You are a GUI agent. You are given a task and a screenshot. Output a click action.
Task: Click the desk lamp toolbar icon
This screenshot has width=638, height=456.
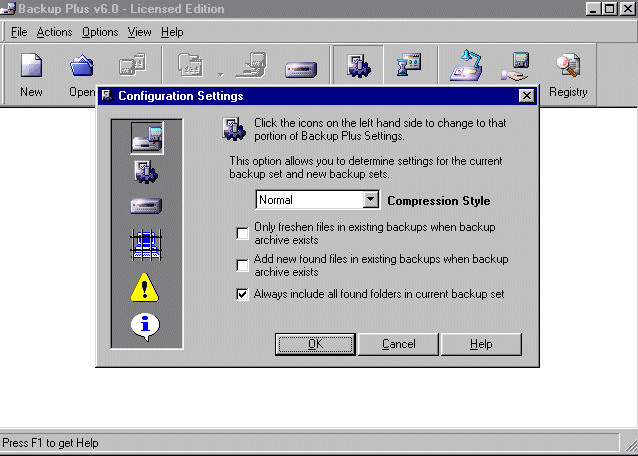(466, 65)
